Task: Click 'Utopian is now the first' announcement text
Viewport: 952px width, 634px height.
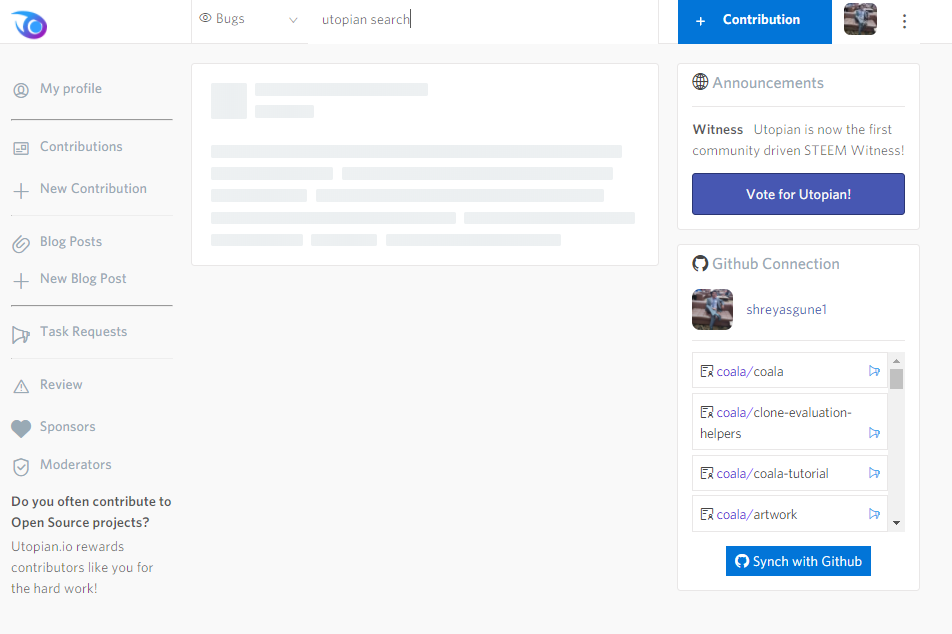Action: 823,129
